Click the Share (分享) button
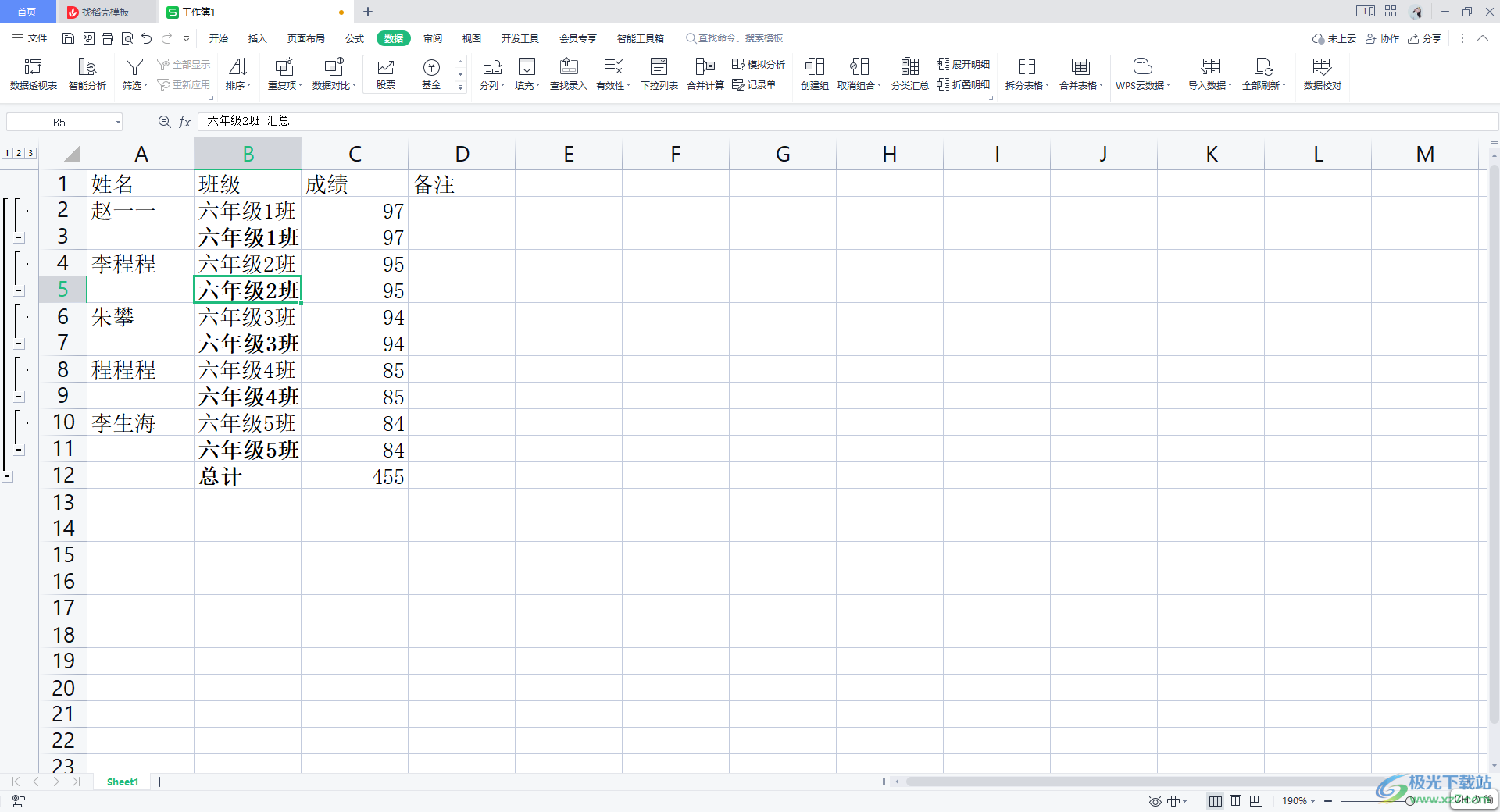The height and width of the screenshot is (812, 1500). (x=1425, y=38)
